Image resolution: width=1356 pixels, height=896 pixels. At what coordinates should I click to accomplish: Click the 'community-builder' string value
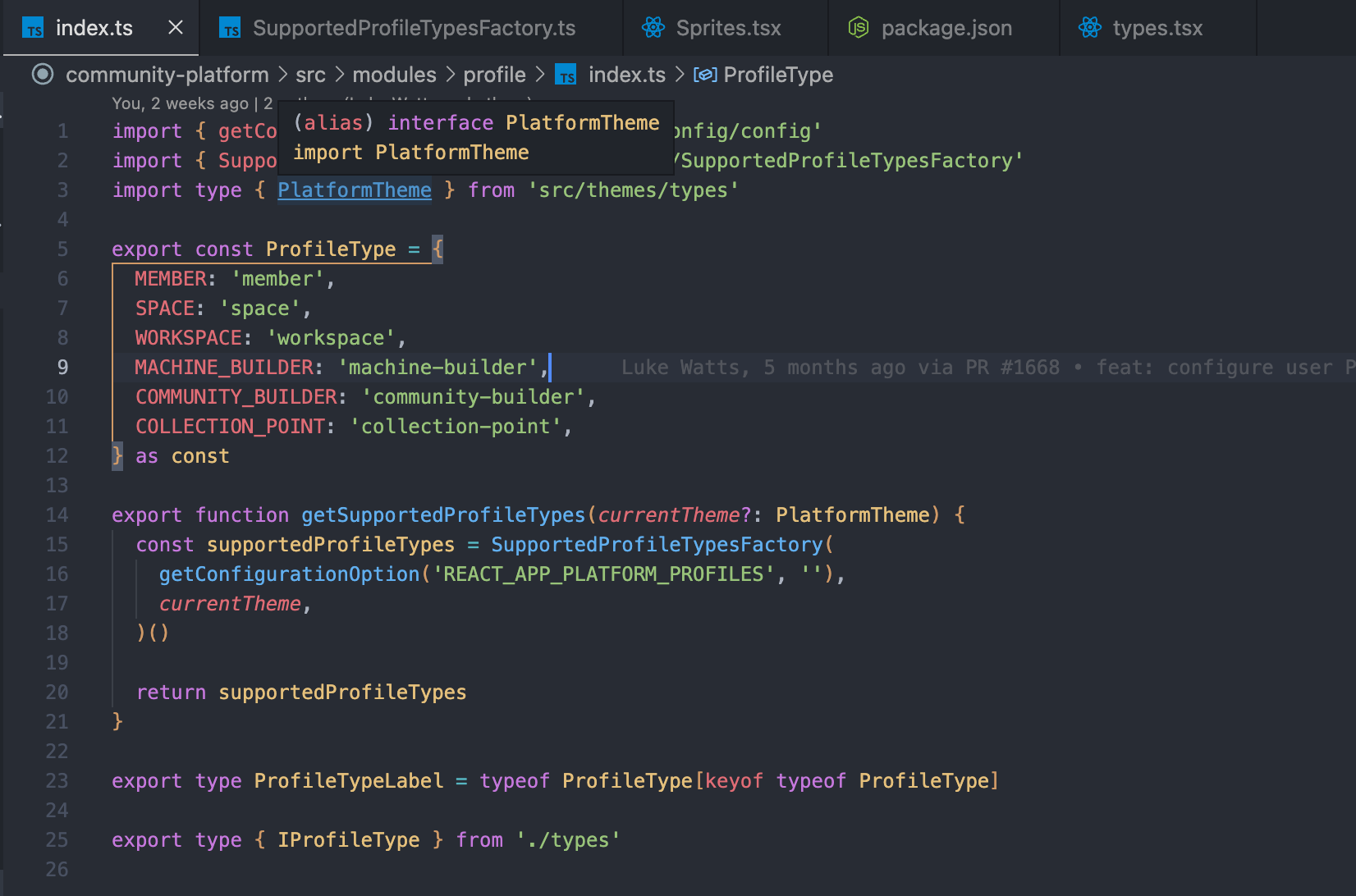473,397
